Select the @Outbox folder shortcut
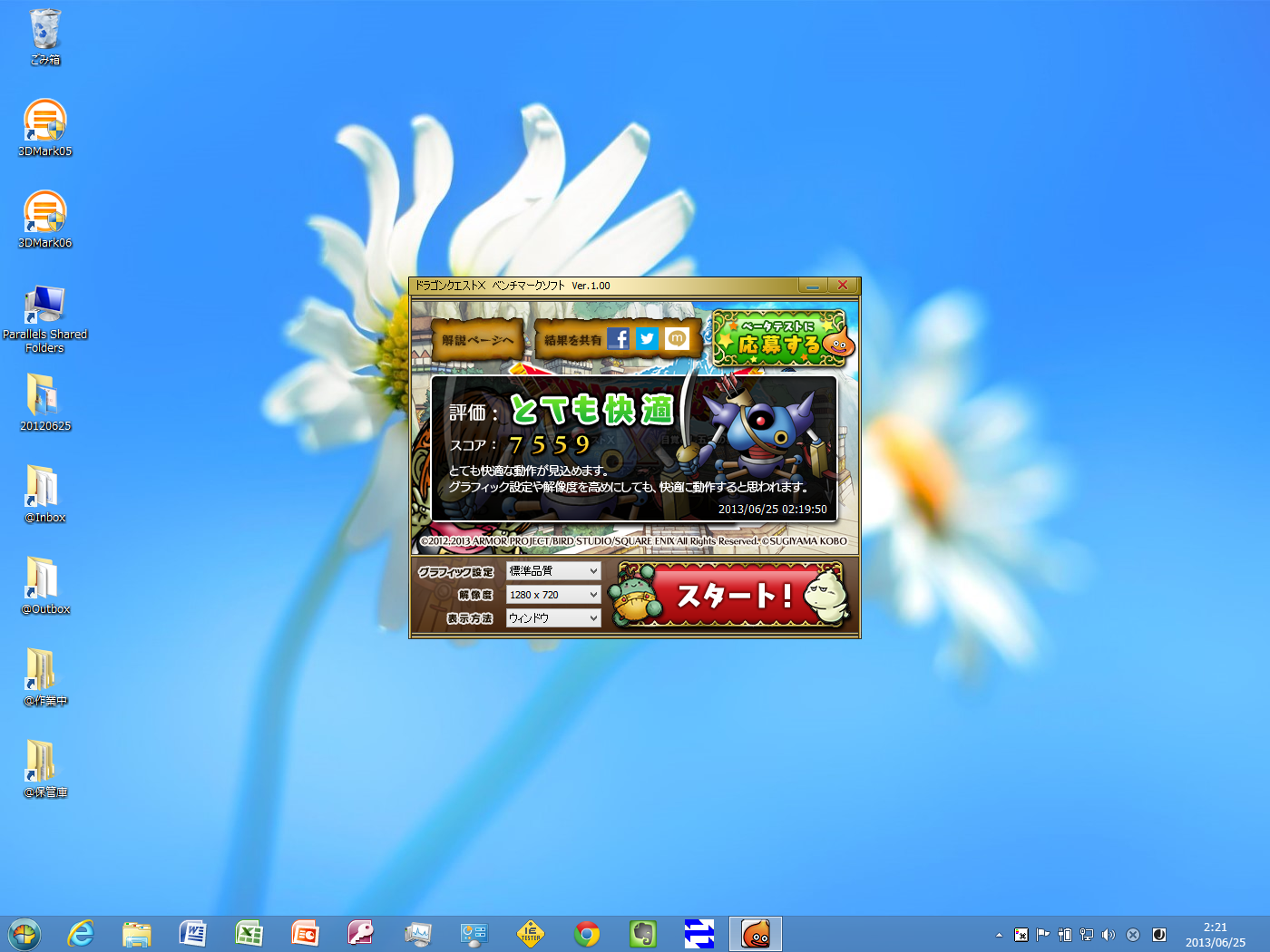 pyautogui.click(x=45, y=586)
